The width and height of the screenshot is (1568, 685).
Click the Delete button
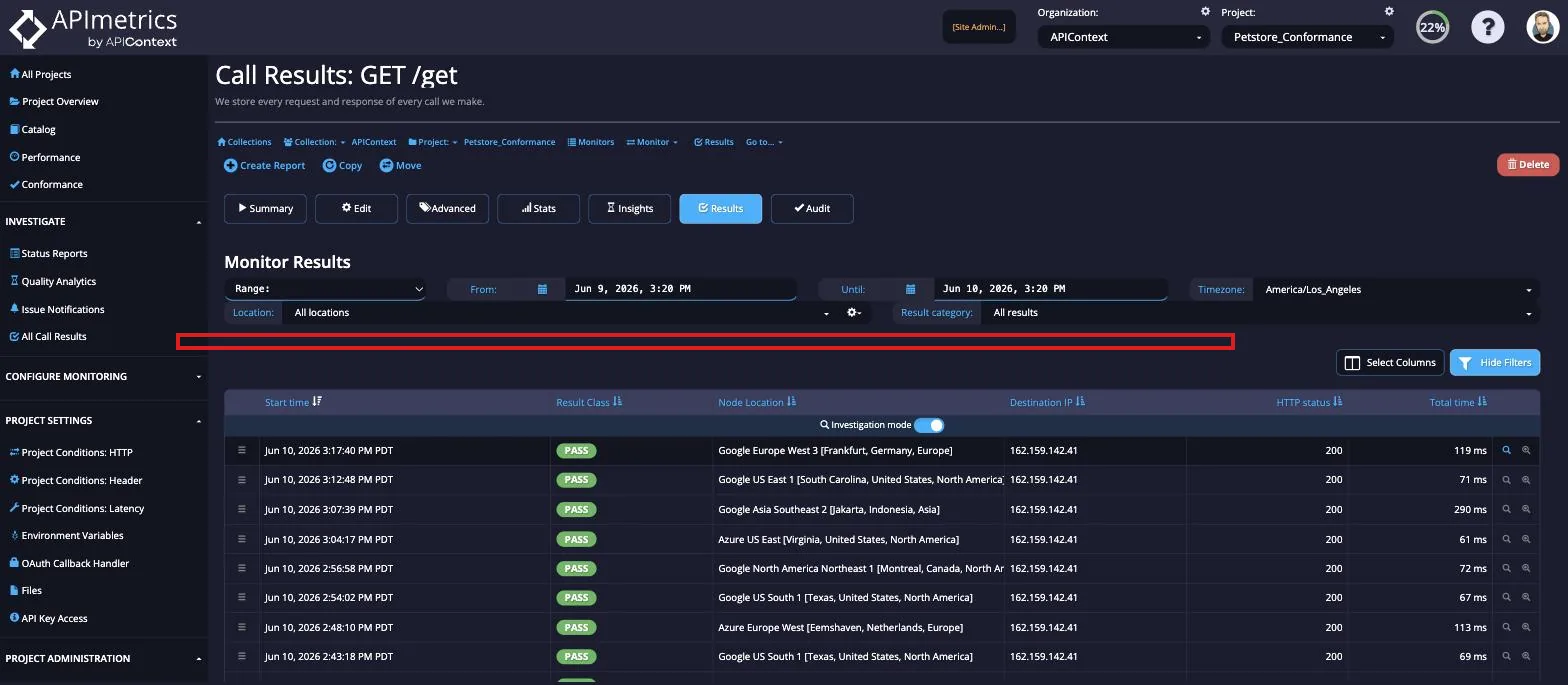(x=1528, y=164)
